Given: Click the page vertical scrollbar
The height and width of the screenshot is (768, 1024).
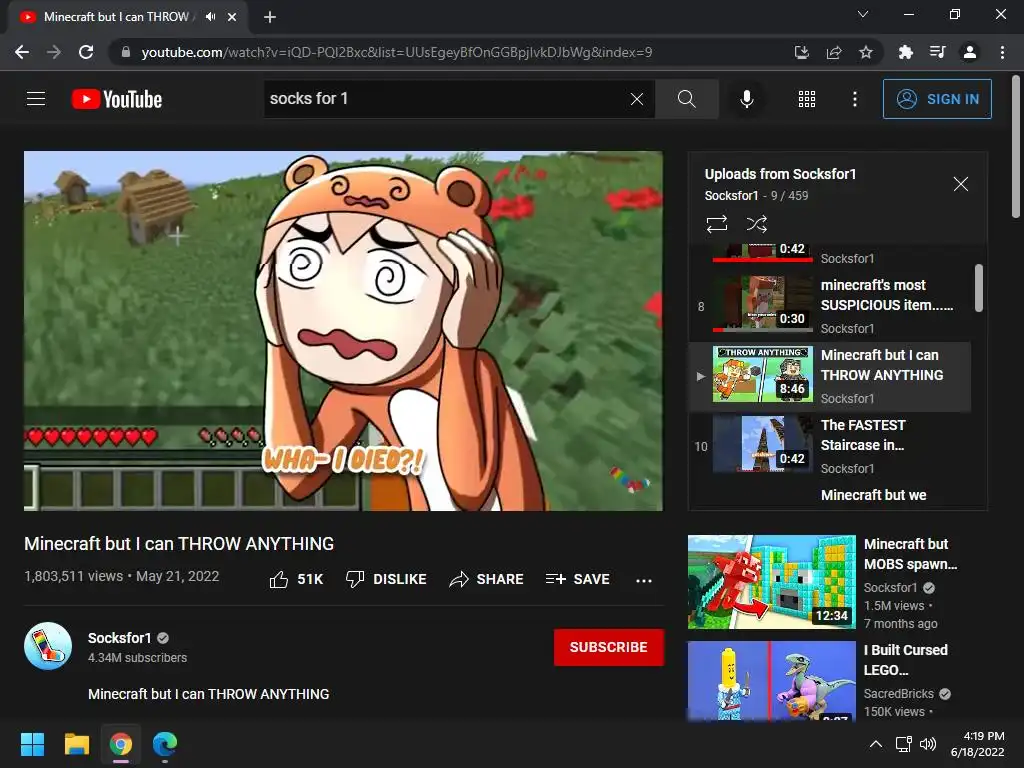Looking at the screenshot, I should point(1016,146).
